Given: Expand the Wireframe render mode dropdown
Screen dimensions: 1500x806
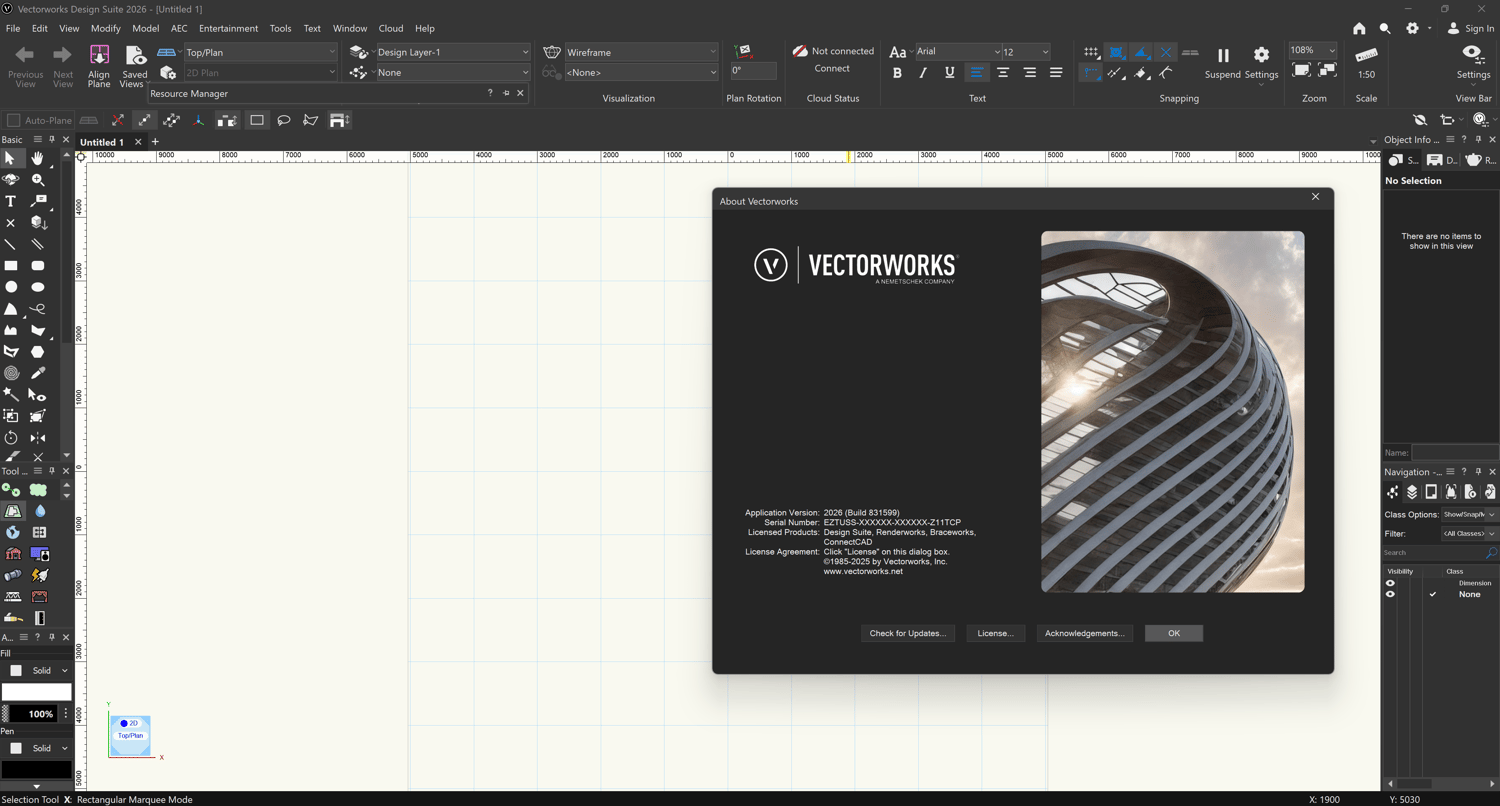Looking at the screenshot, I should pyautogui.click(x=640, y=52).
